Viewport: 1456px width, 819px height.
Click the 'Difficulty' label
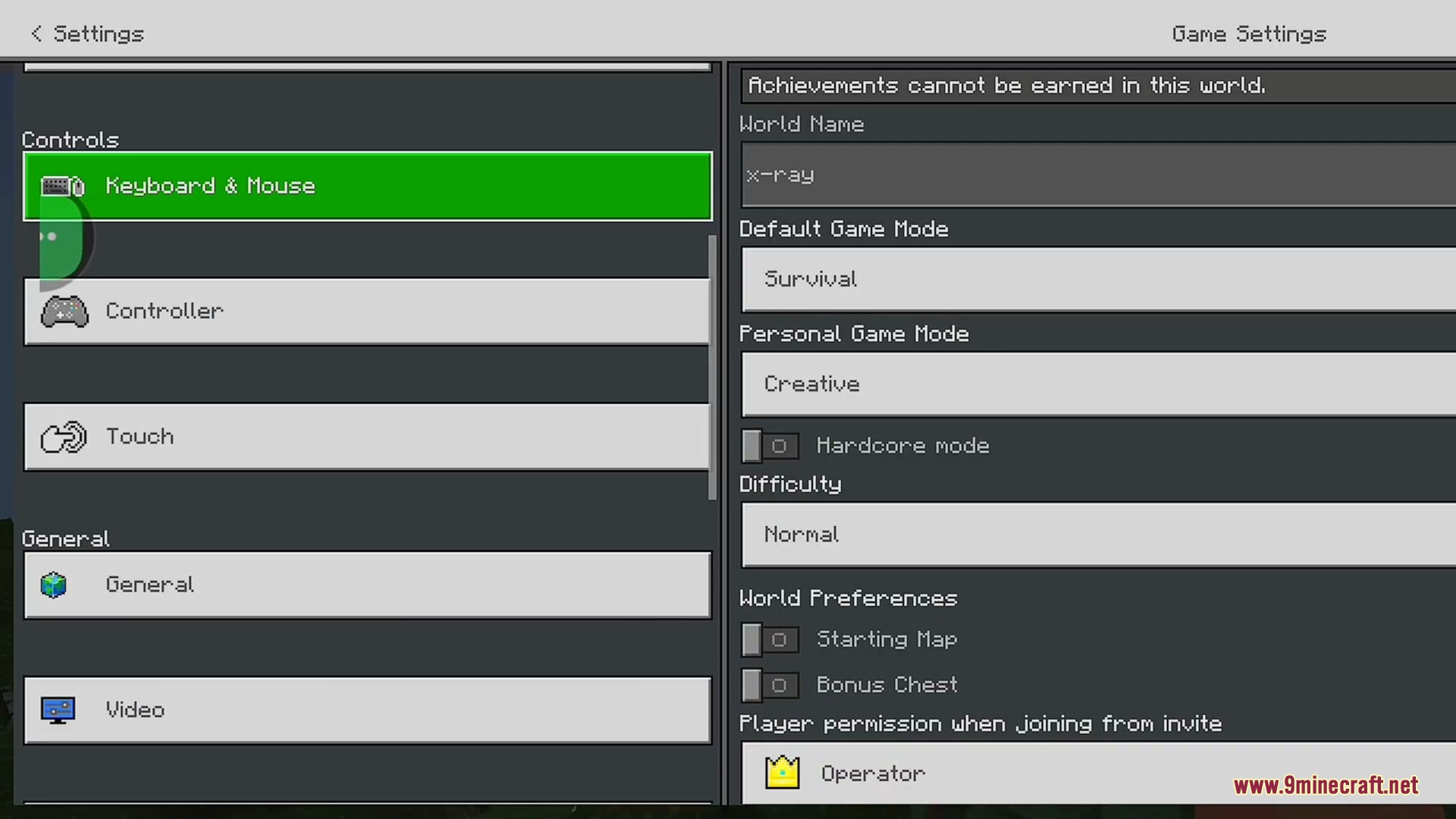click(790, 485)
